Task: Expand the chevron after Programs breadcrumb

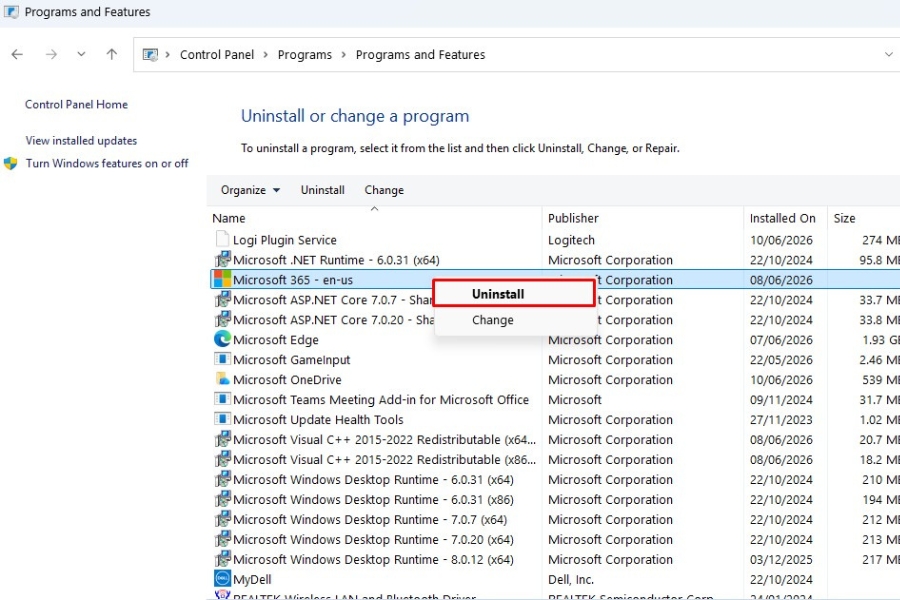Action: click(x=343, y=55)
